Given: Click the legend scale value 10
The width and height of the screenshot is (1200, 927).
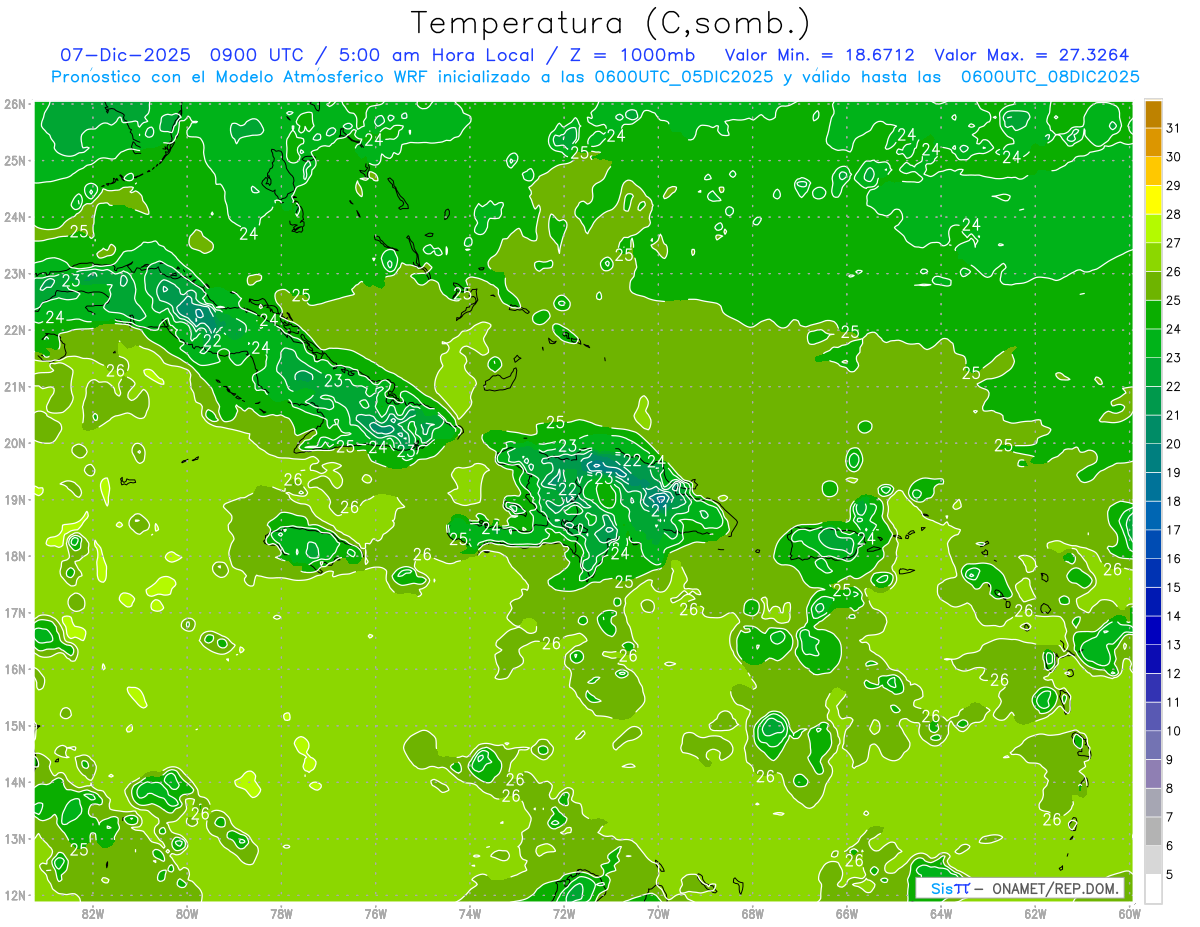Looking at the screenshot, I should pyautogui.click(x=1173, y=731).
